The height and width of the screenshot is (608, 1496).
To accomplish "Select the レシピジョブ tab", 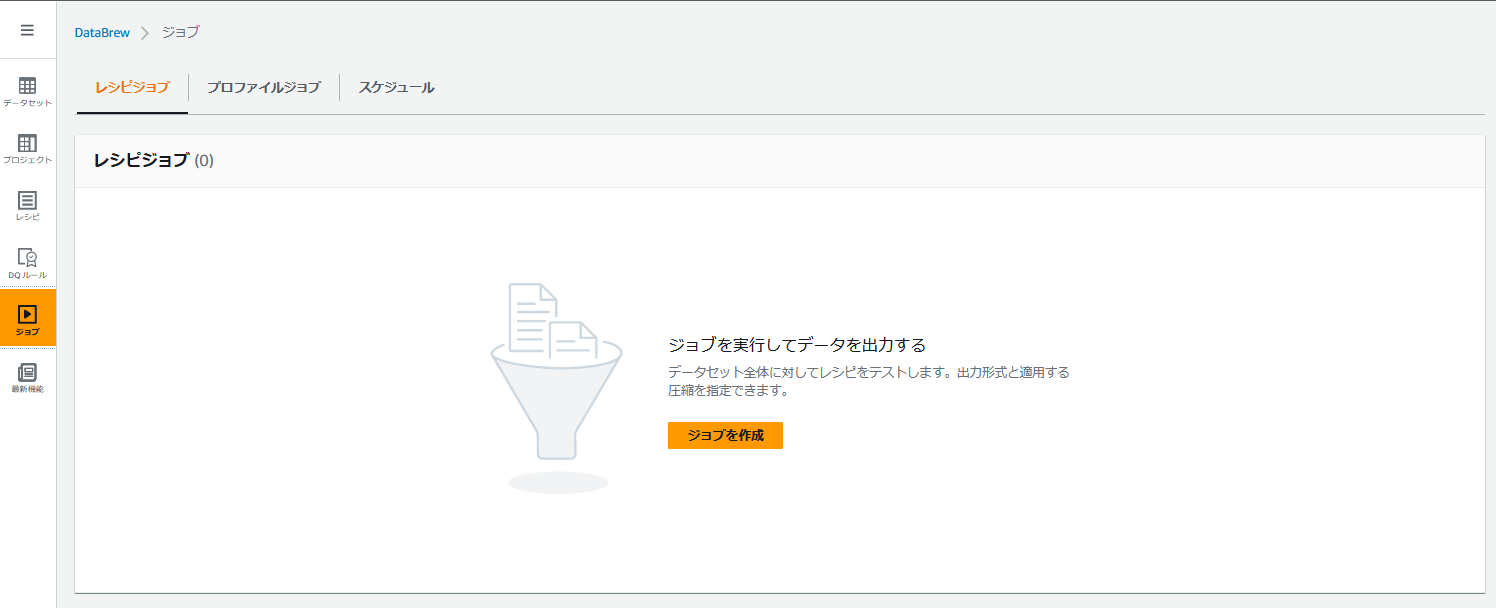I will point(131,87).
